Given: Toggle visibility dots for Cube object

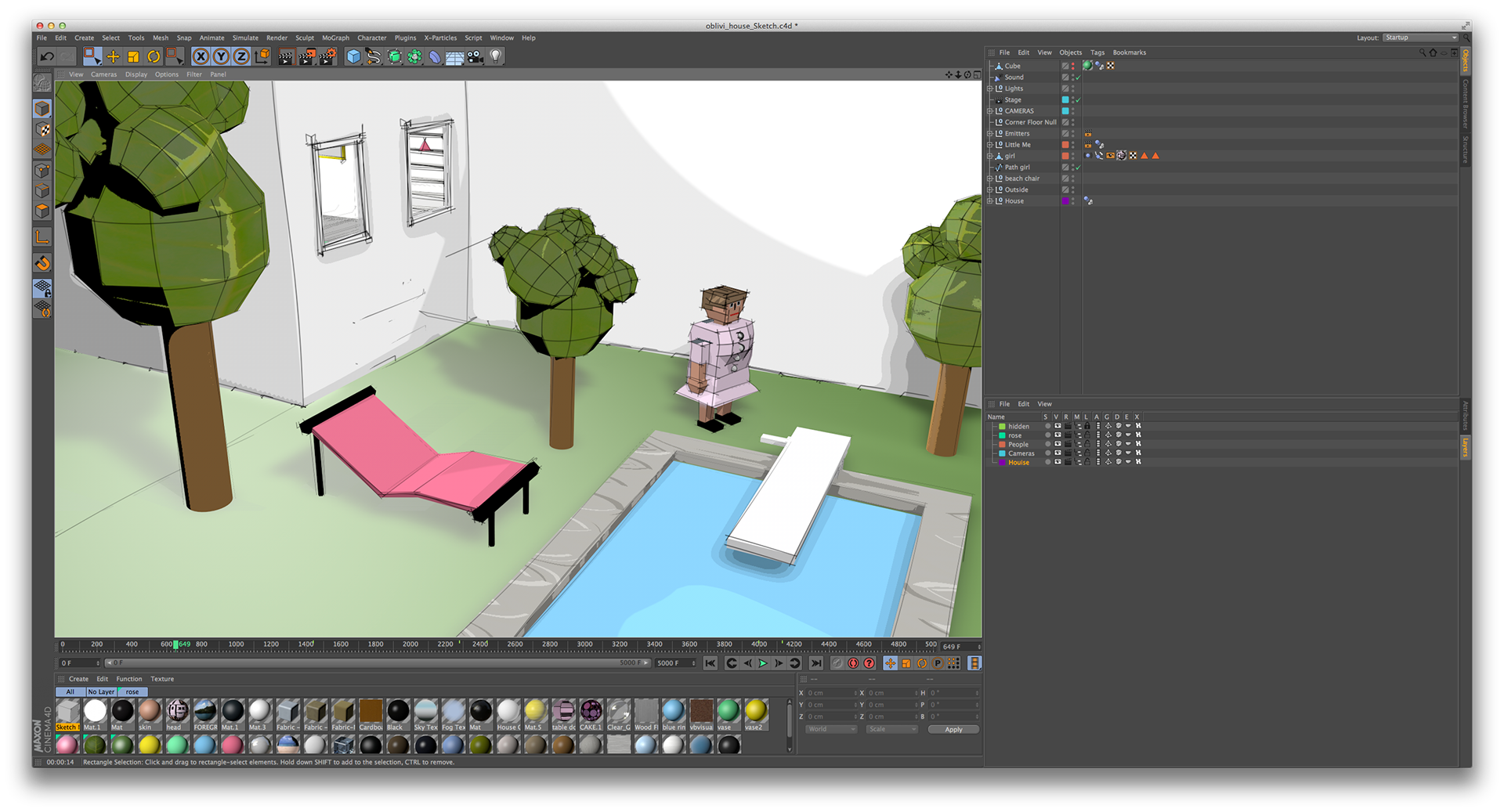Looking at the screenshot, I should coord(1073,66).
